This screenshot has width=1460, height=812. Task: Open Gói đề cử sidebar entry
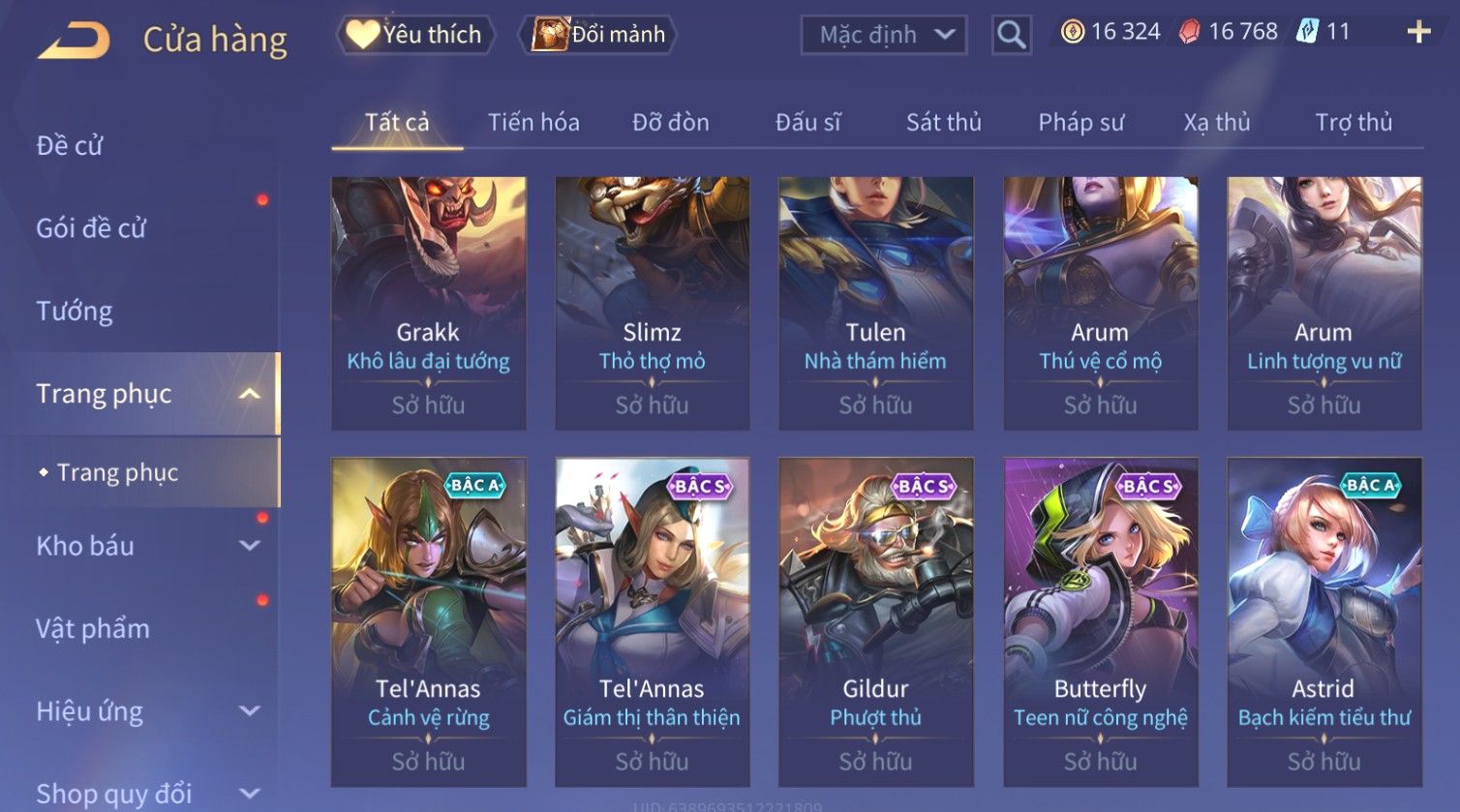[90, 228]
